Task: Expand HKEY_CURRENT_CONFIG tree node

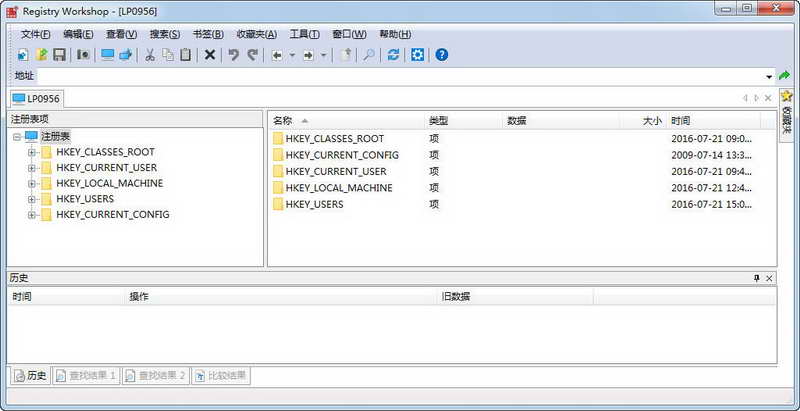Action: (32, 215)
